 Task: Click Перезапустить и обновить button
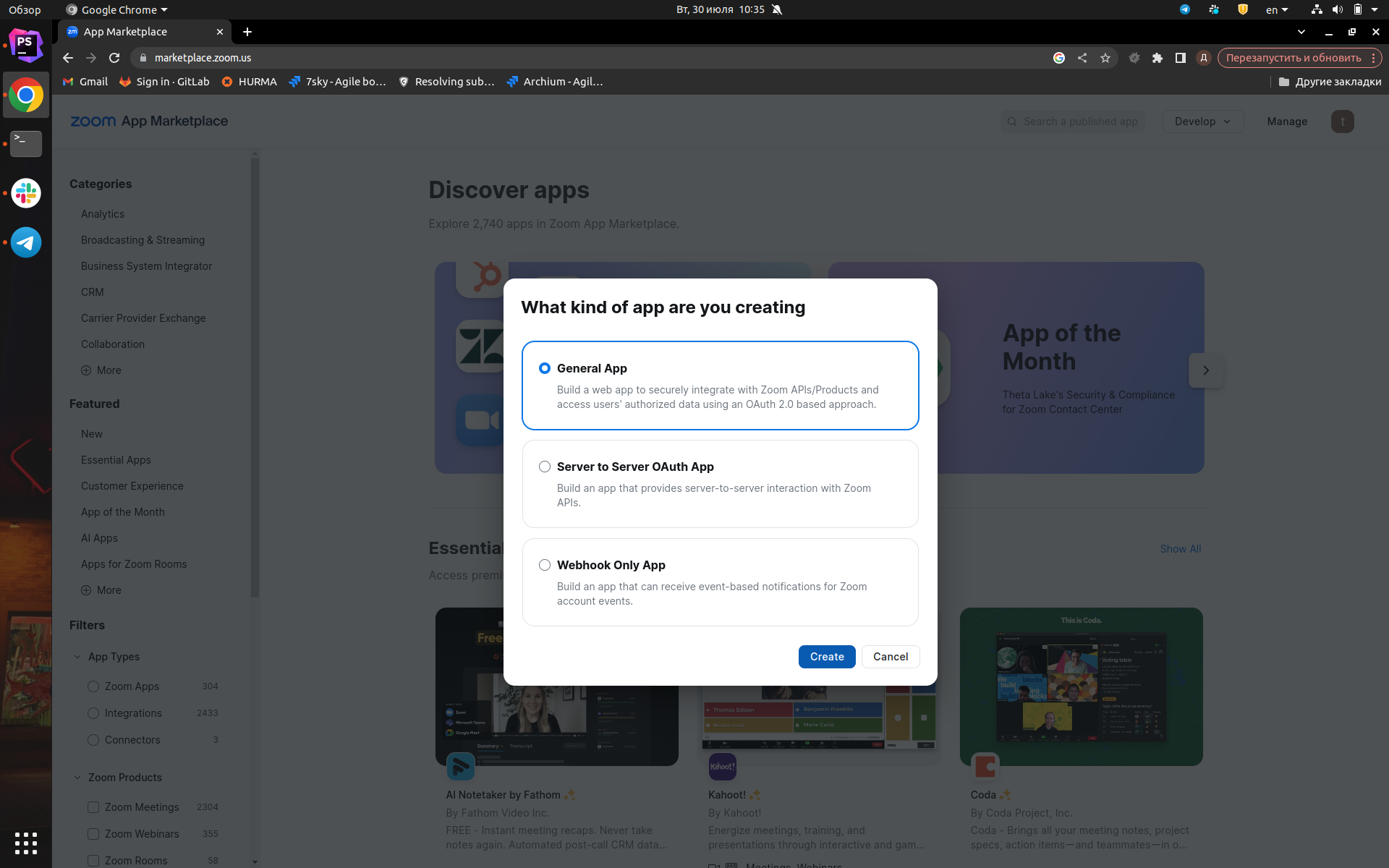click(1293, 58)
